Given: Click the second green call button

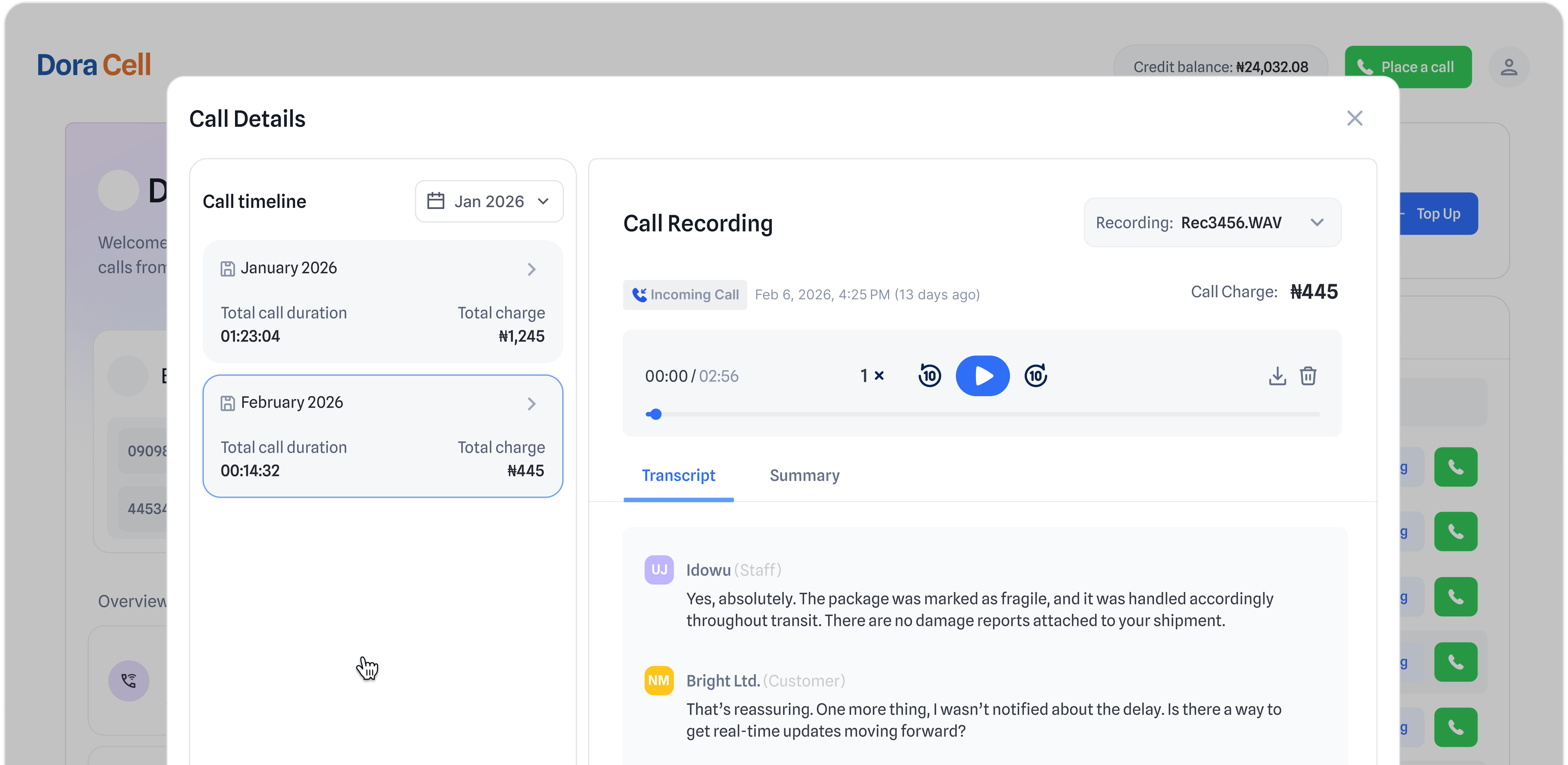Looking at the screenshot, I should [x=1455, y=532].
